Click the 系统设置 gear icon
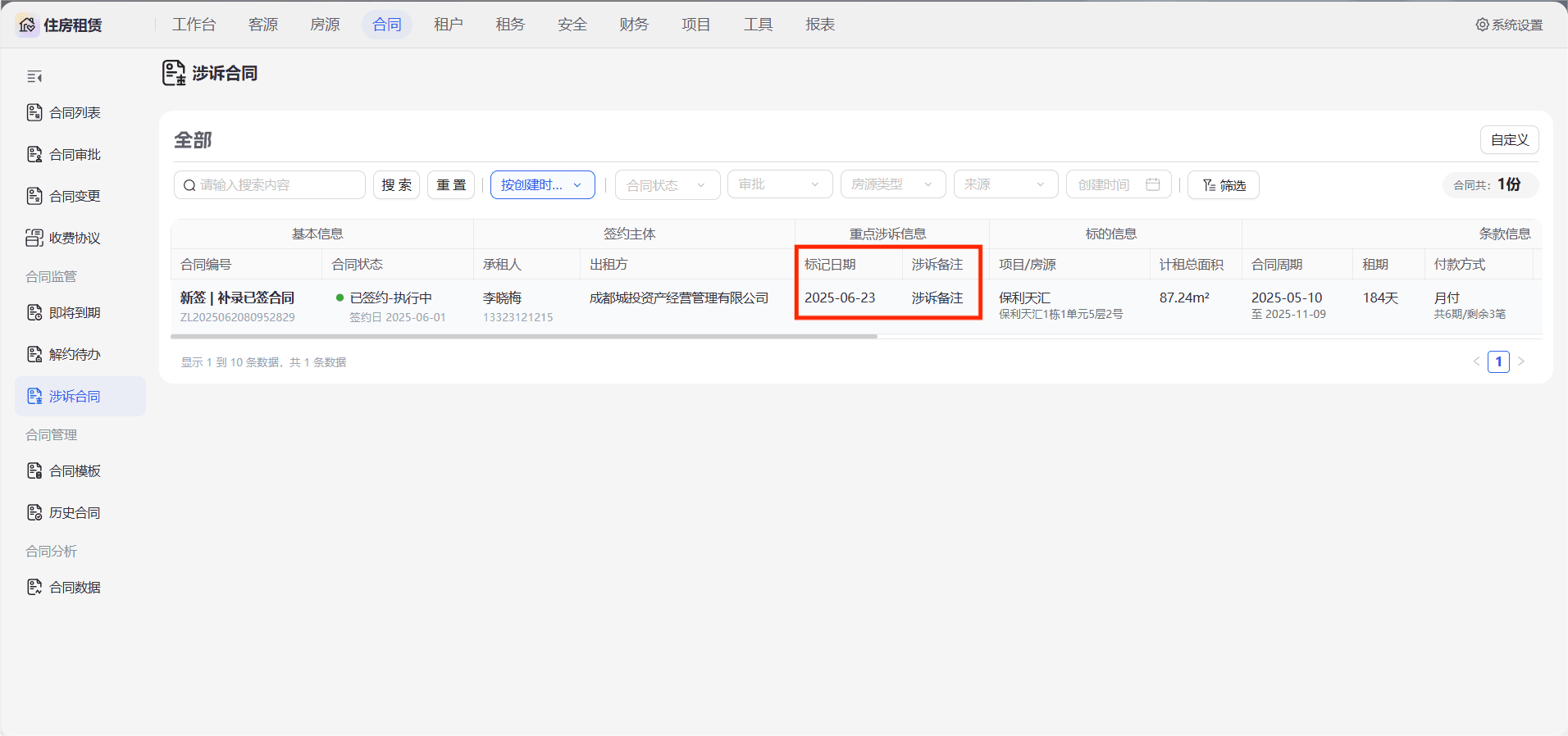Viewport: 1568px width, 736px height. 1482,25
